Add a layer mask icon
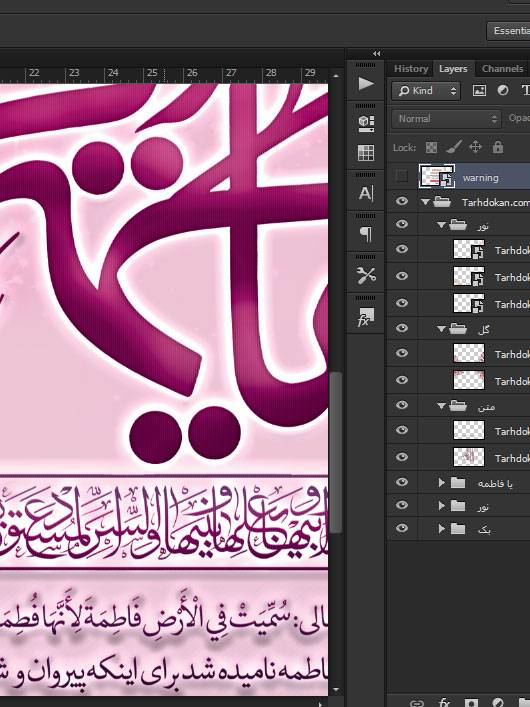This screenshot has width=530, height=707. 471,703
